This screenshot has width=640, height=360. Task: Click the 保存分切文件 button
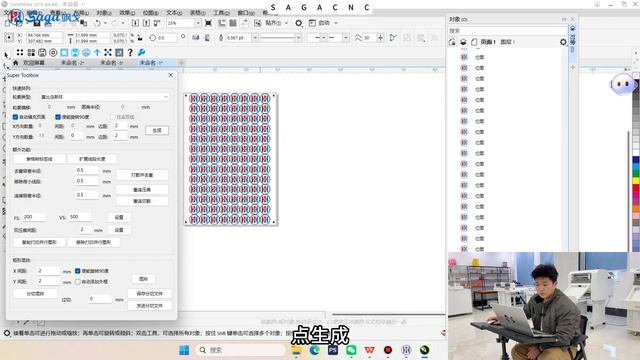pyautogui.click(x=149, y=294)
